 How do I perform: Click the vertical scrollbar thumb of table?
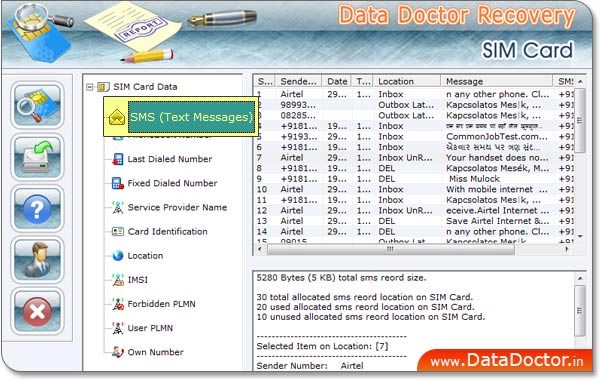pyautogui.click(x=580, y=121)
